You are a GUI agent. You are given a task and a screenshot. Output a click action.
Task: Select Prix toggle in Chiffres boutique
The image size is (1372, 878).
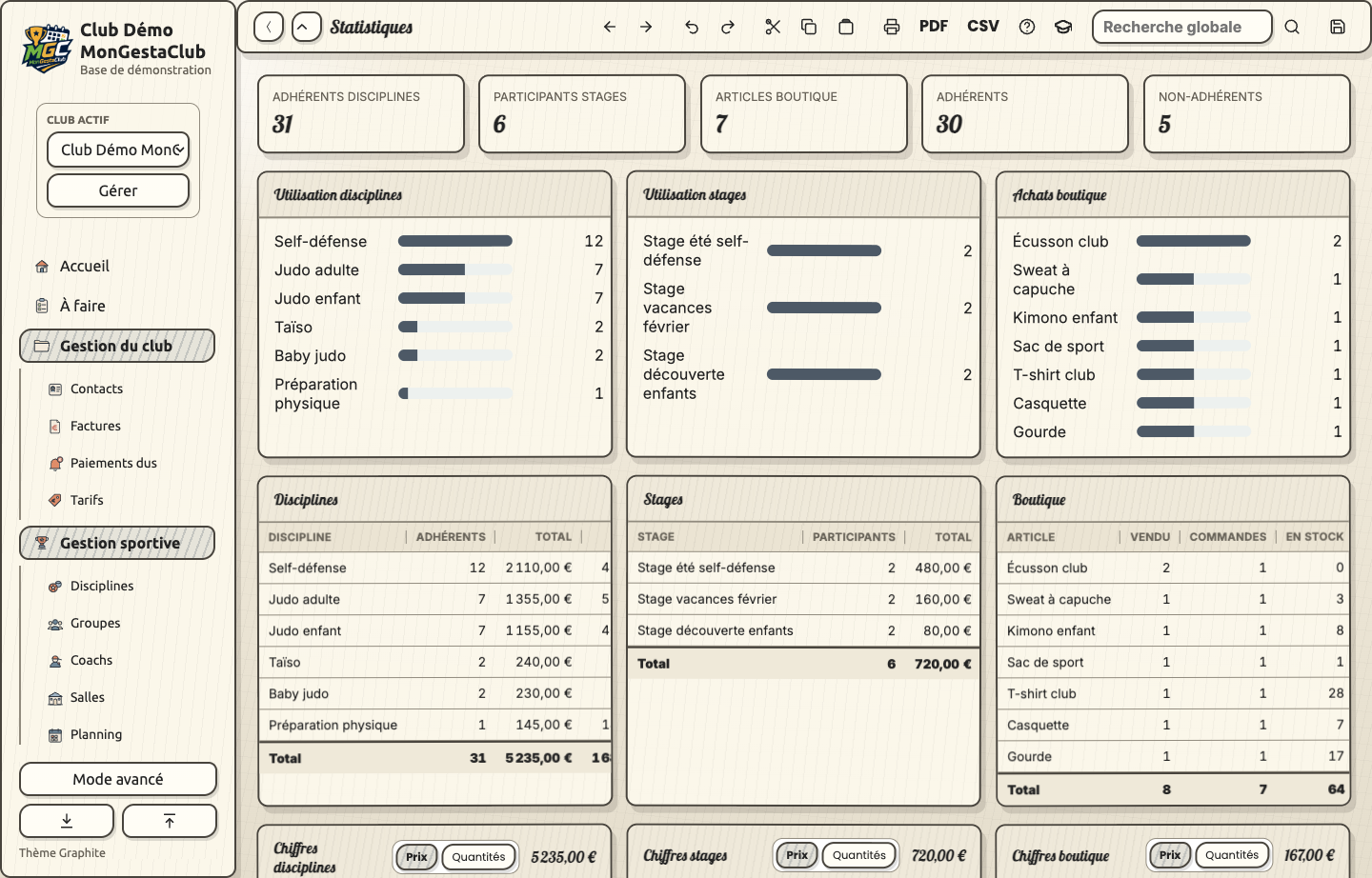(x=1170, y=855)
